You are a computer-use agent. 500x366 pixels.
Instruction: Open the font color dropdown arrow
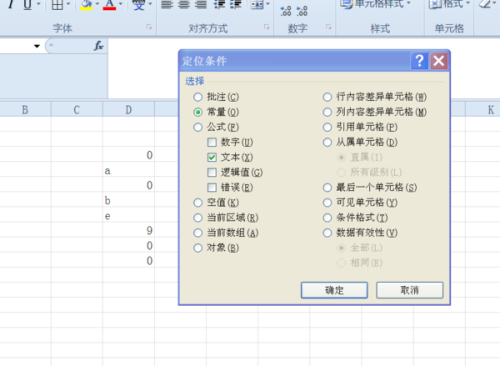121,4
